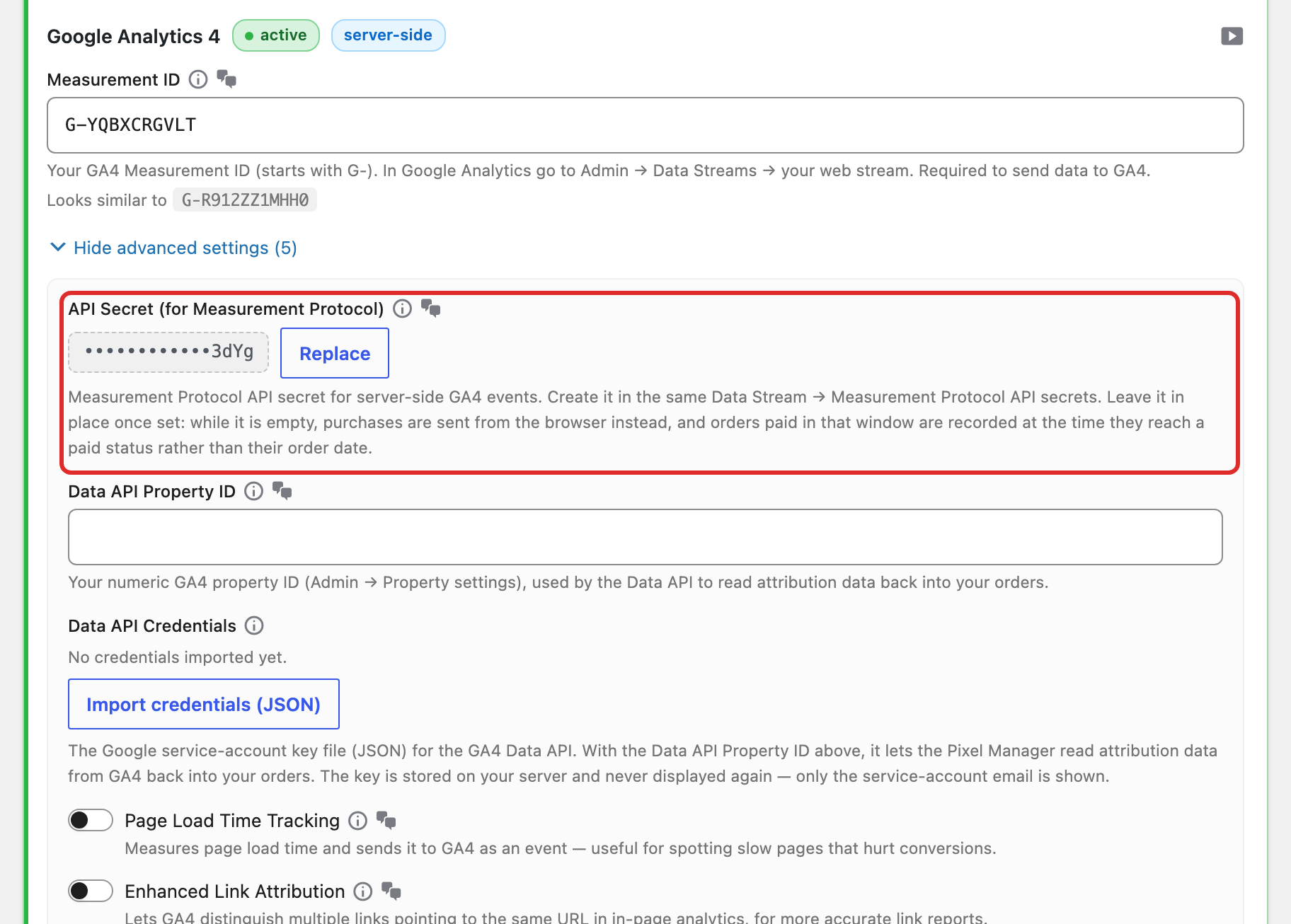
Task: Click the masked API secret value ending 3dYg
Action: (x=168, y=352)
